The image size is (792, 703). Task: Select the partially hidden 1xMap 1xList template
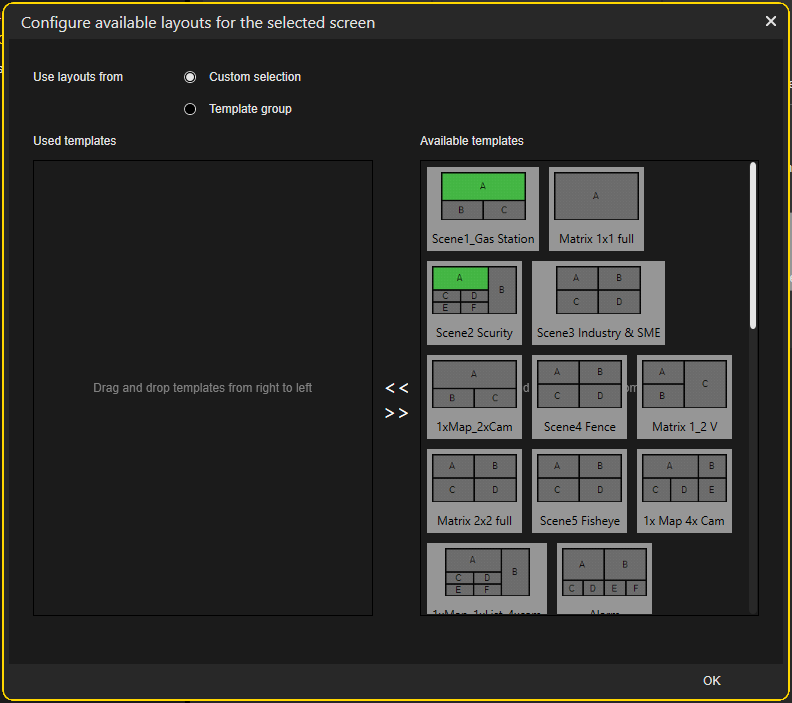[486, 578]
